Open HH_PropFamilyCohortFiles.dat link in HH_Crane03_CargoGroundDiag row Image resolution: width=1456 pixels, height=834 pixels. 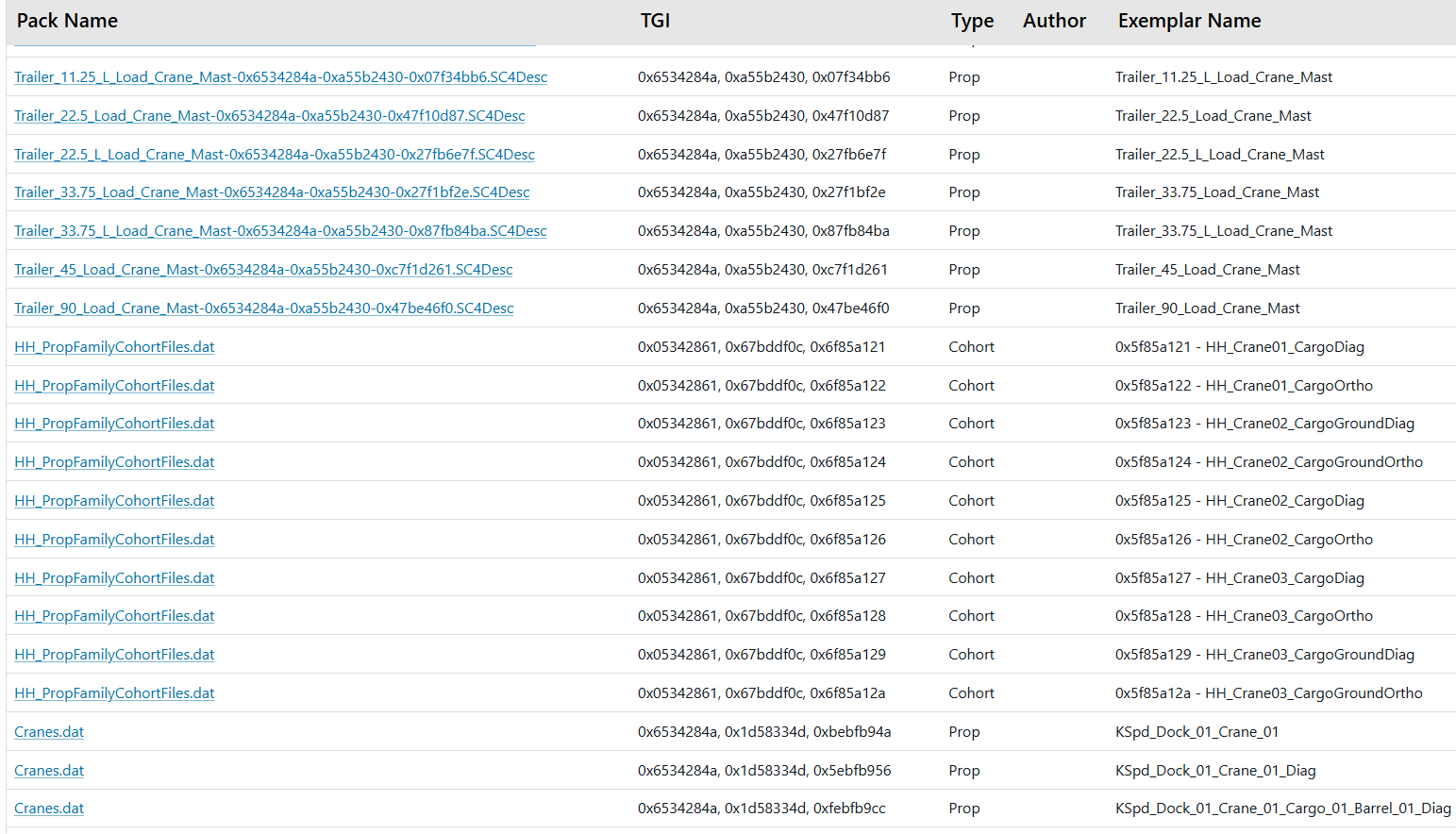tap(114, 655)
